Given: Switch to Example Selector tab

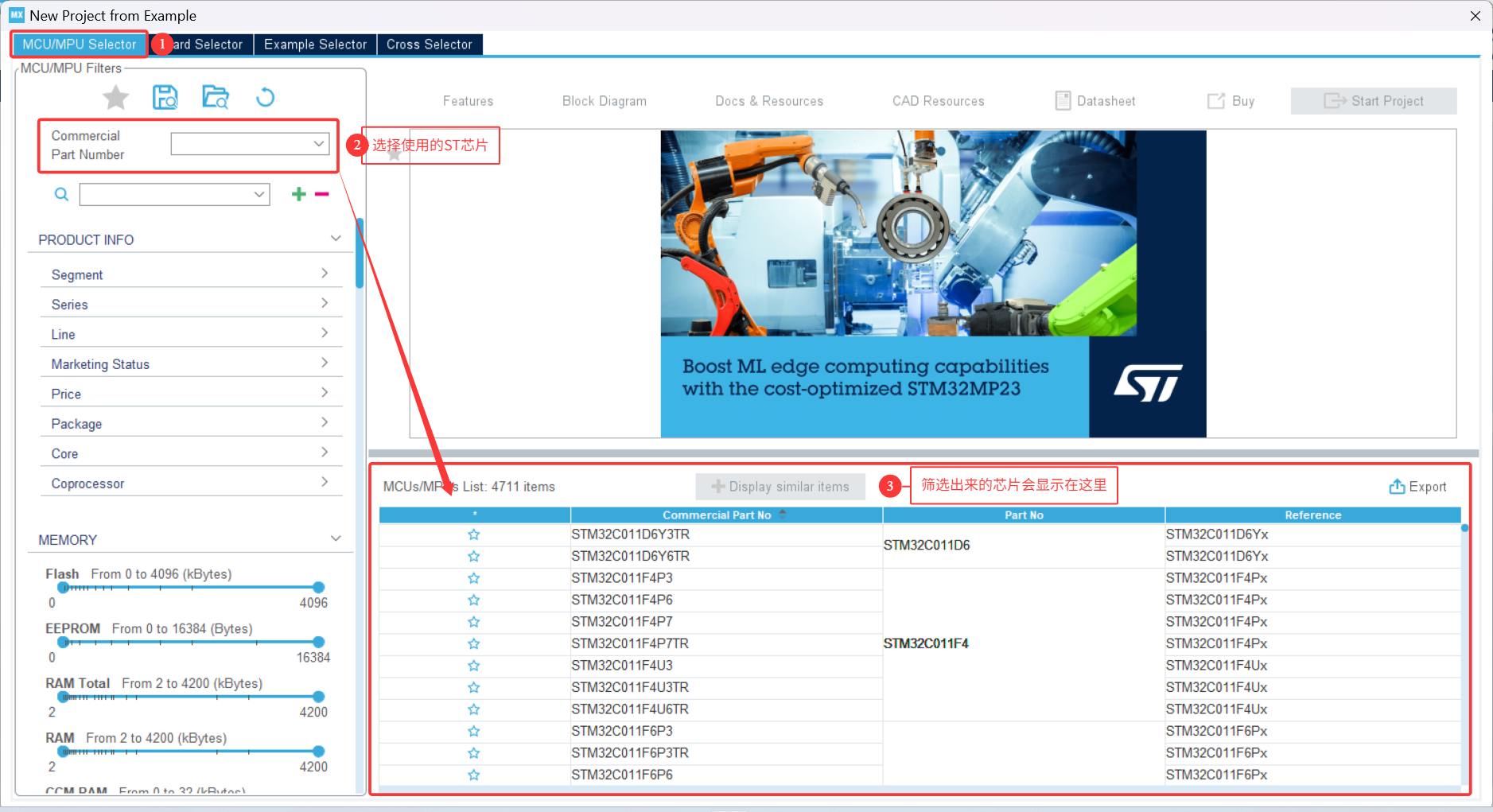Looking at the screenshot, I should (315, 45).
